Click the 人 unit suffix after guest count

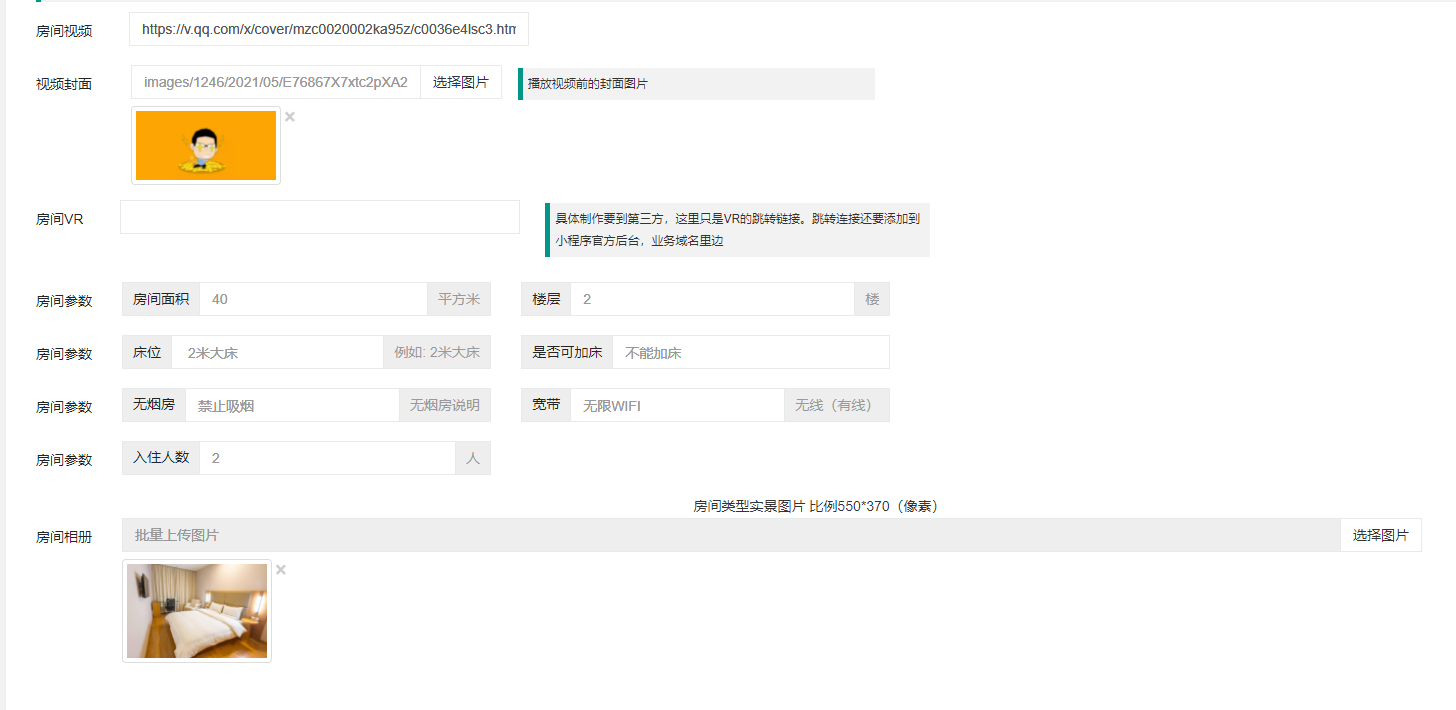[473, 458]
